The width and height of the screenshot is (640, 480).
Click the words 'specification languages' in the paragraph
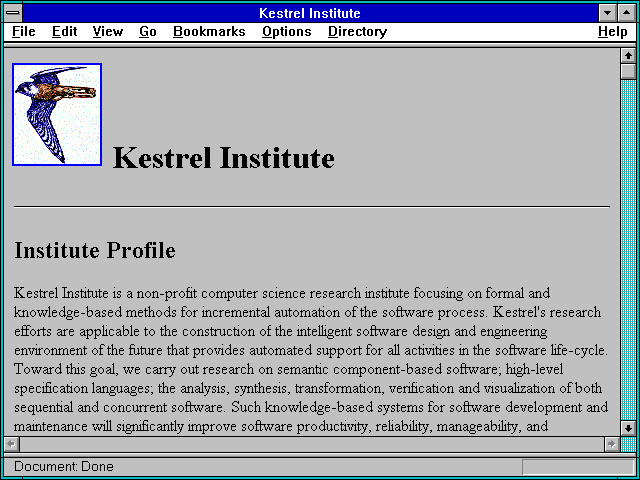tap(82, 388)
